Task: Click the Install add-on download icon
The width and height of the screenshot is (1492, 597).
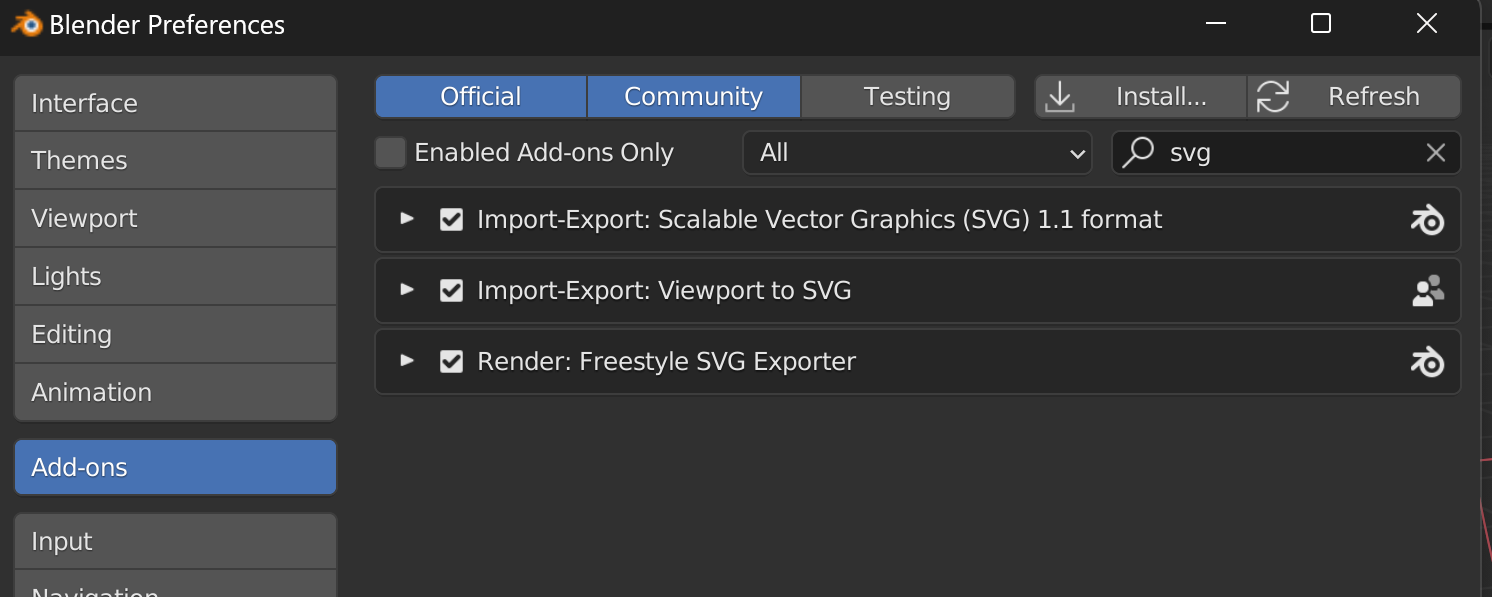Action: 1059,96
